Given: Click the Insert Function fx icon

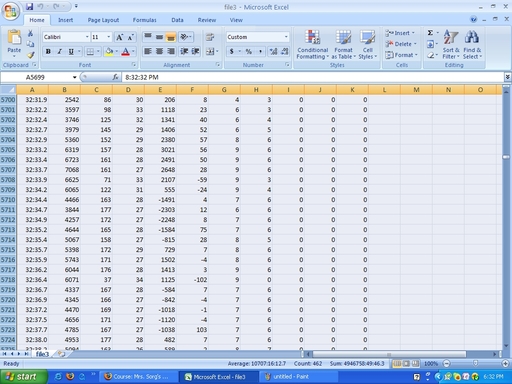Looking at the screenshot, I should coord(115,77).
